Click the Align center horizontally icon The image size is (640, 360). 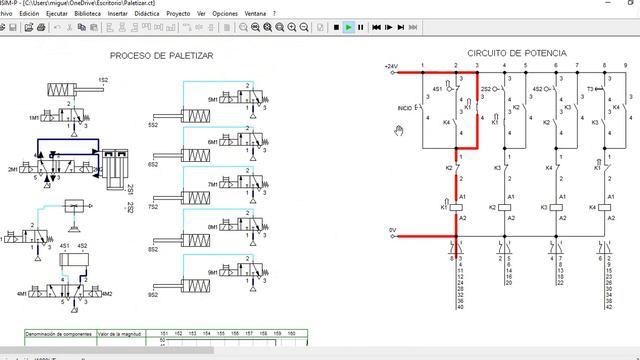point(122,27)
